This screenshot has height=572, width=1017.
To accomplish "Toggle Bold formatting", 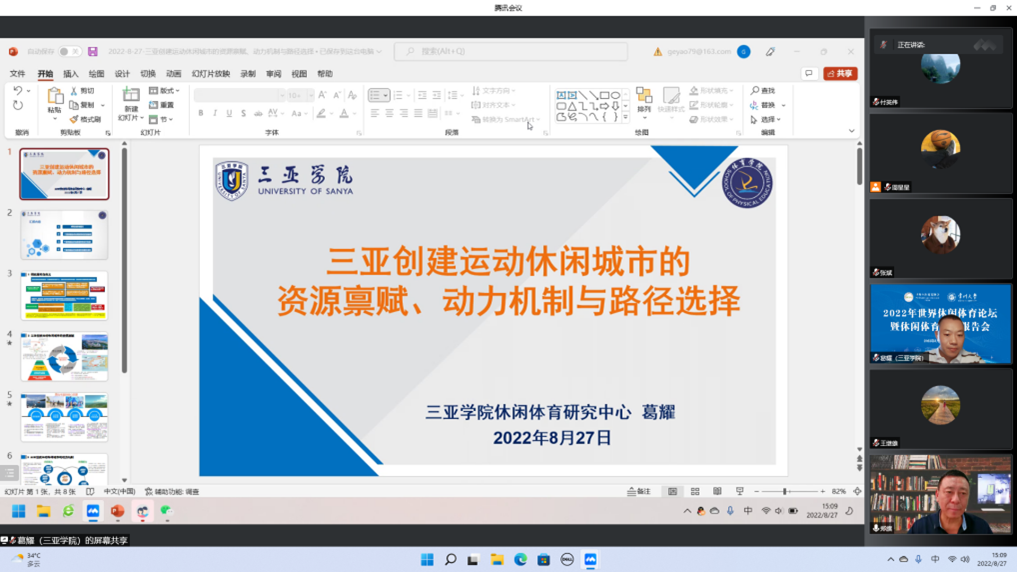I will 201,113.
